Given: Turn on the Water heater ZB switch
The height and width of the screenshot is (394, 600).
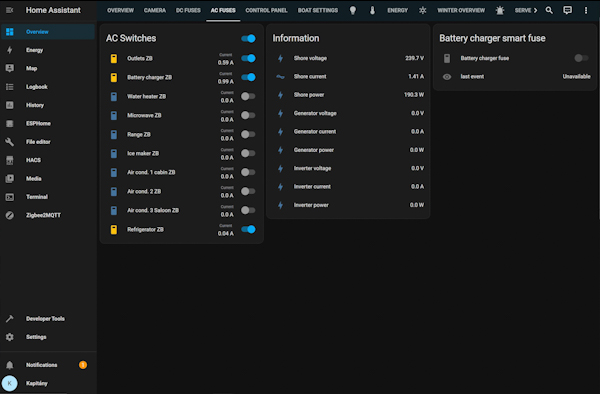Looking at the screenshot, I should (248, 96).
